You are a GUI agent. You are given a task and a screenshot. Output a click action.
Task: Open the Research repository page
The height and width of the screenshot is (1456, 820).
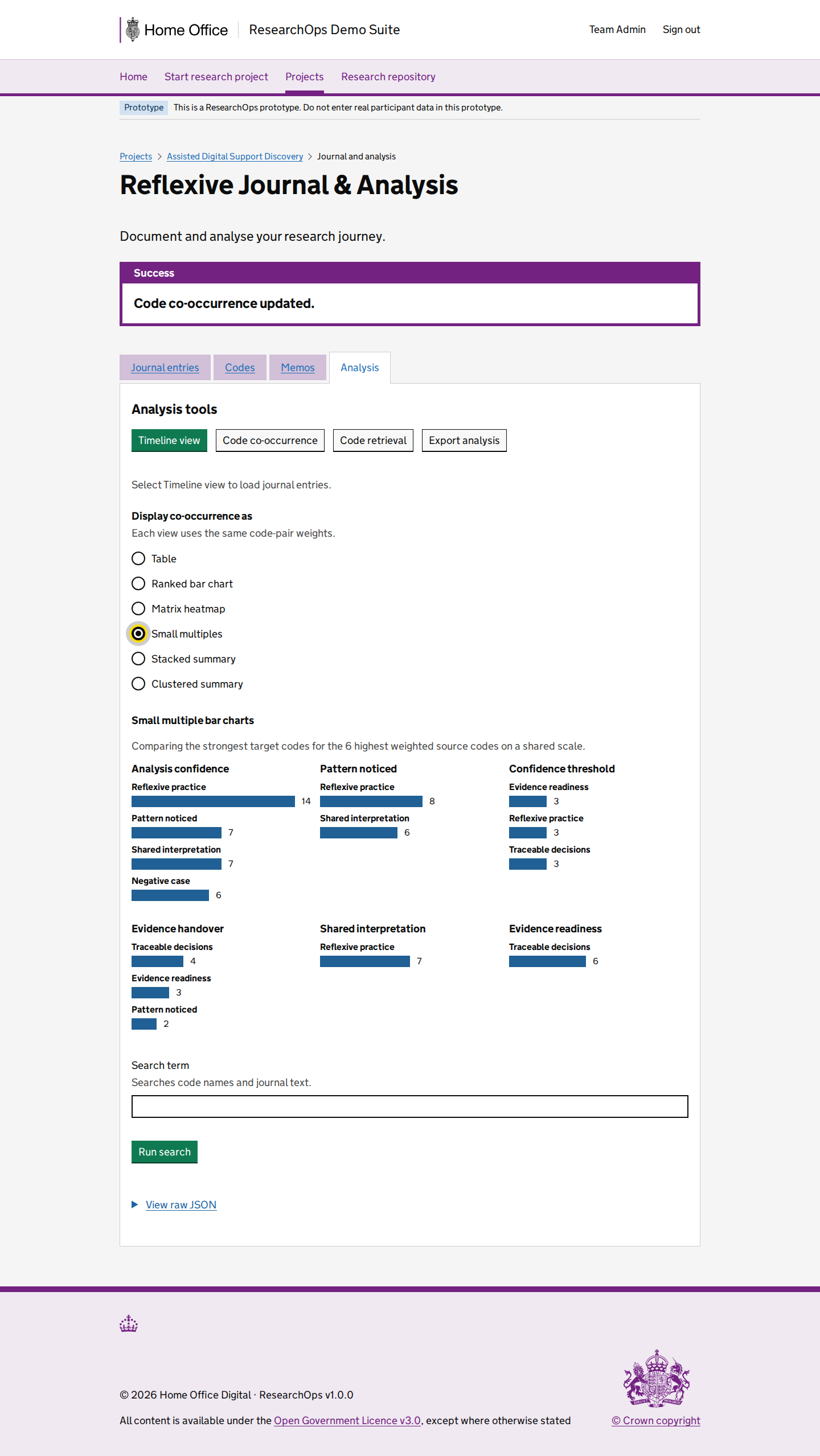[388, 77]
